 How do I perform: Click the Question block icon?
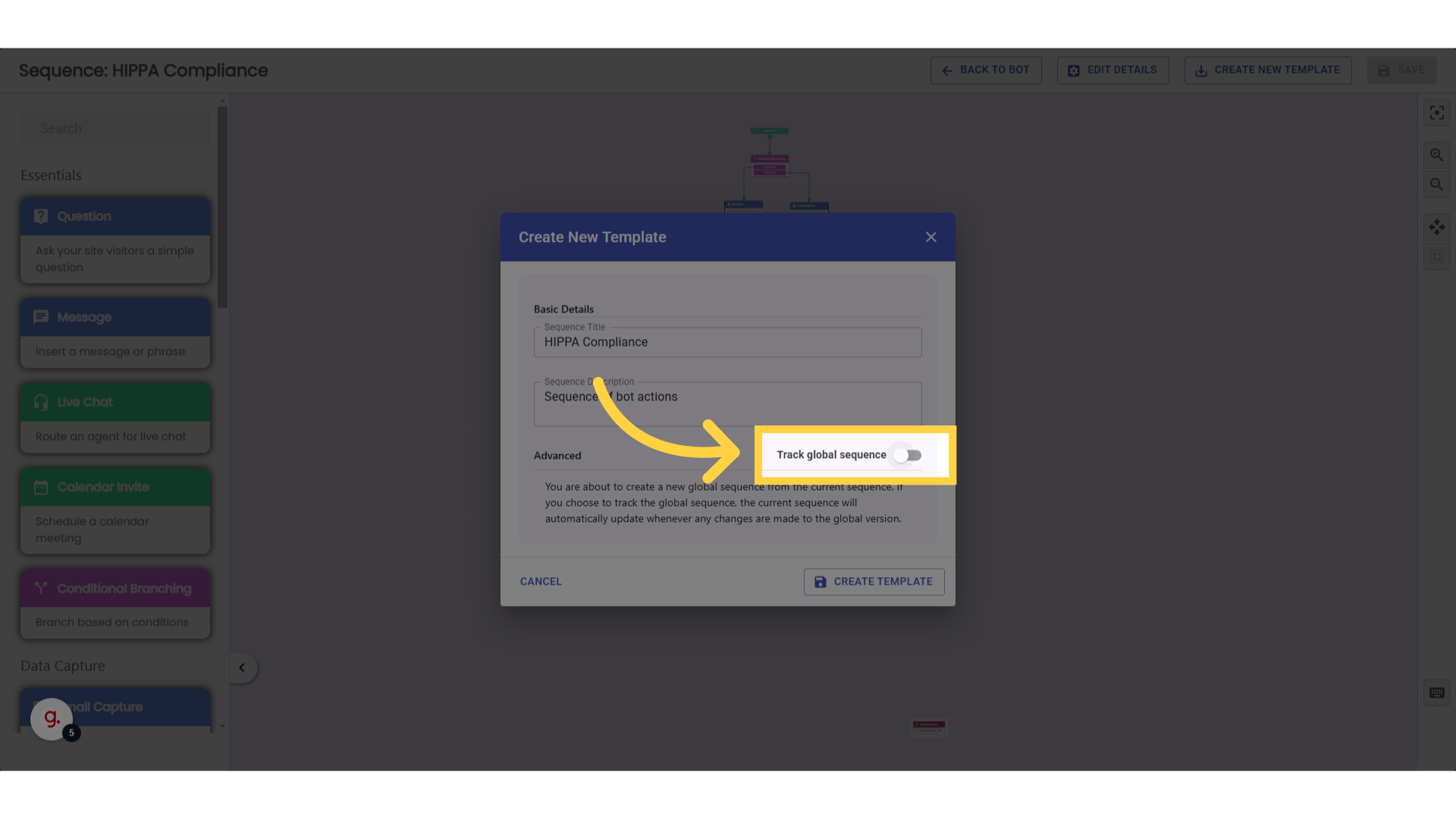click(x=41, y=216)
